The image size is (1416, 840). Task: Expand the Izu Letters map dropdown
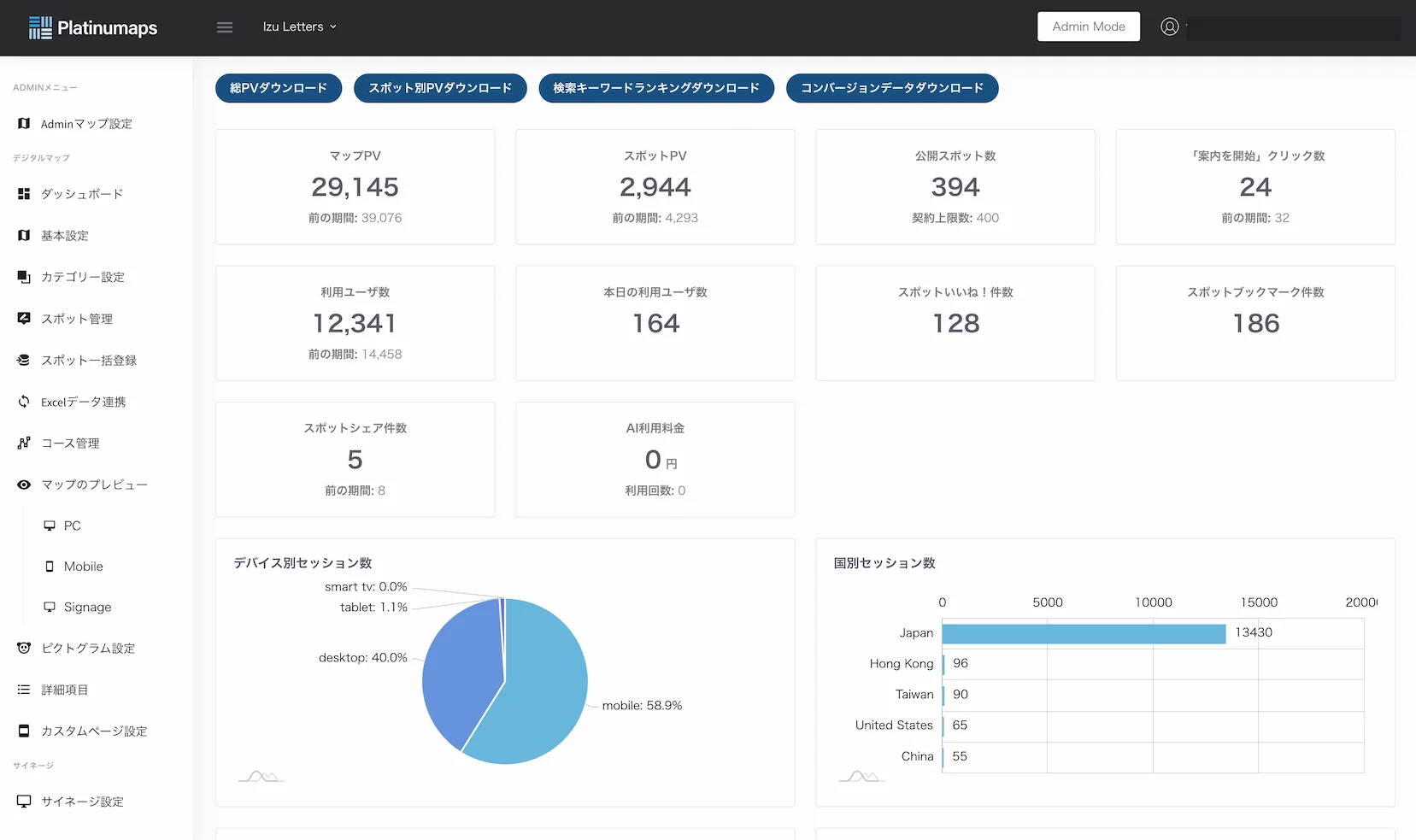click(299, 26)
